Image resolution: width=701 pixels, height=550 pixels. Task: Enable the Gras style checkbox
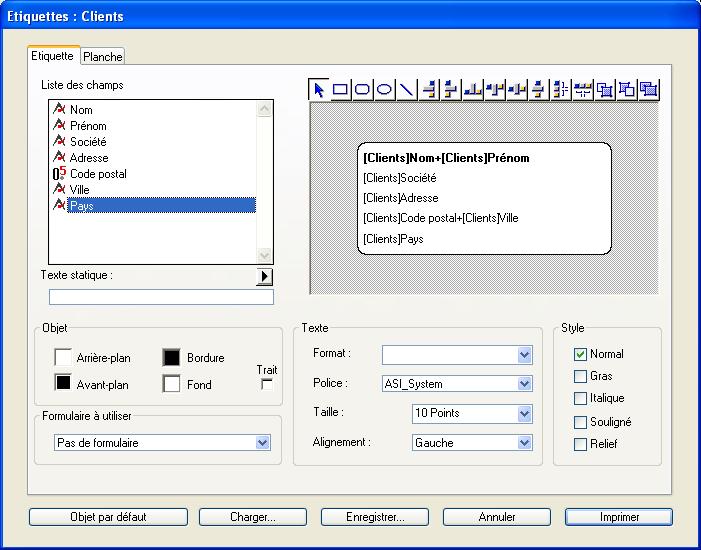tap(581, 376)
